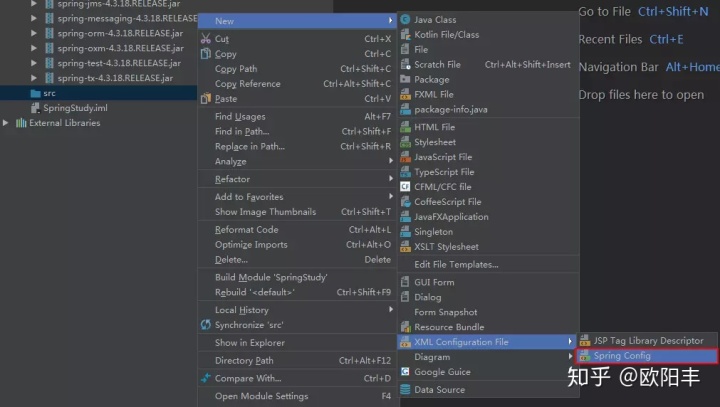This screenshot has width=720, height=407.
Task: Open the Refactor submenu arrow
Action: point(390,178)
